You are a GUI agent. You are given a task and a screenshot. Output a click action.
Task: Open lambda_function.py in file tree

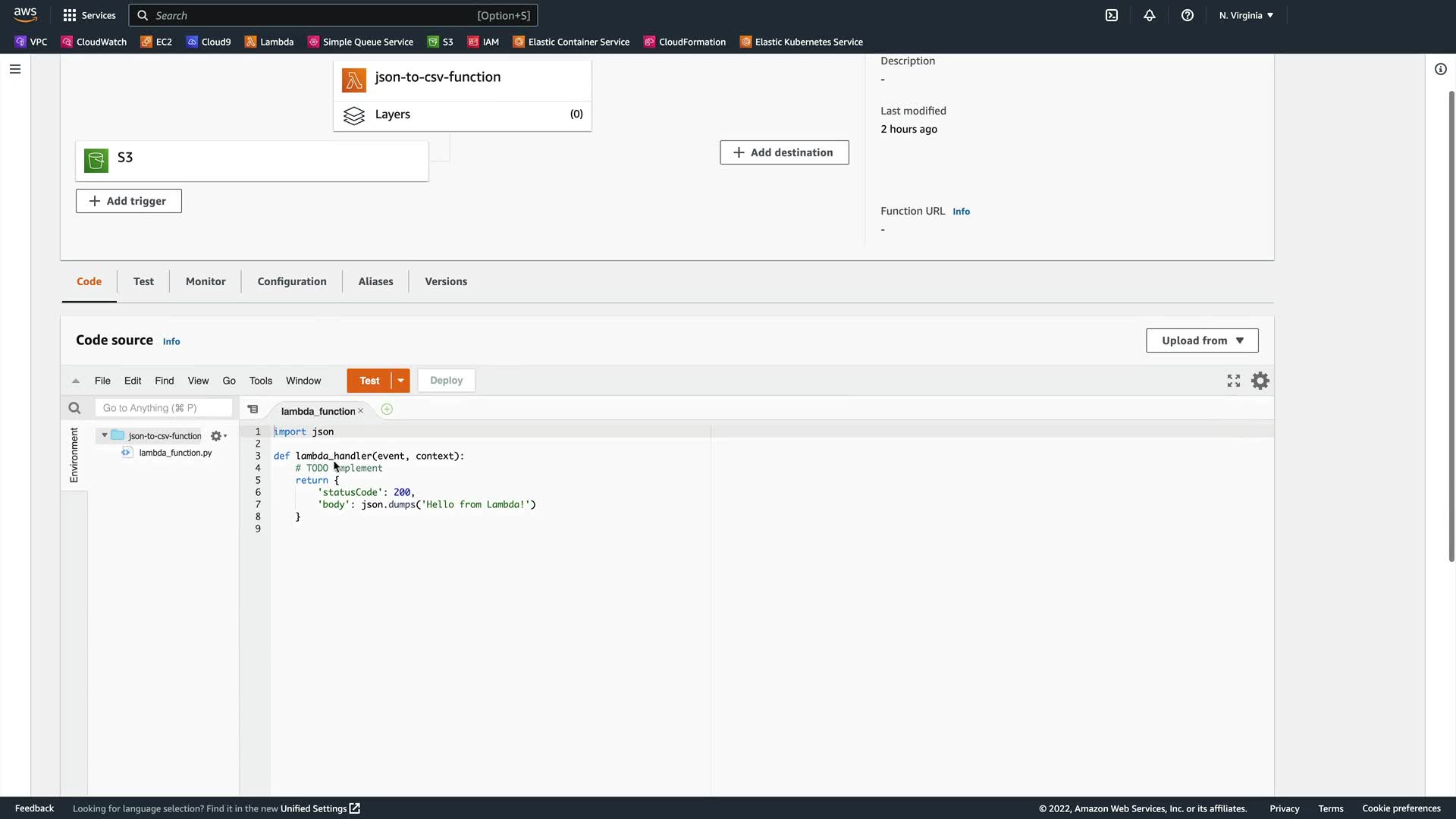coord(175,453)
